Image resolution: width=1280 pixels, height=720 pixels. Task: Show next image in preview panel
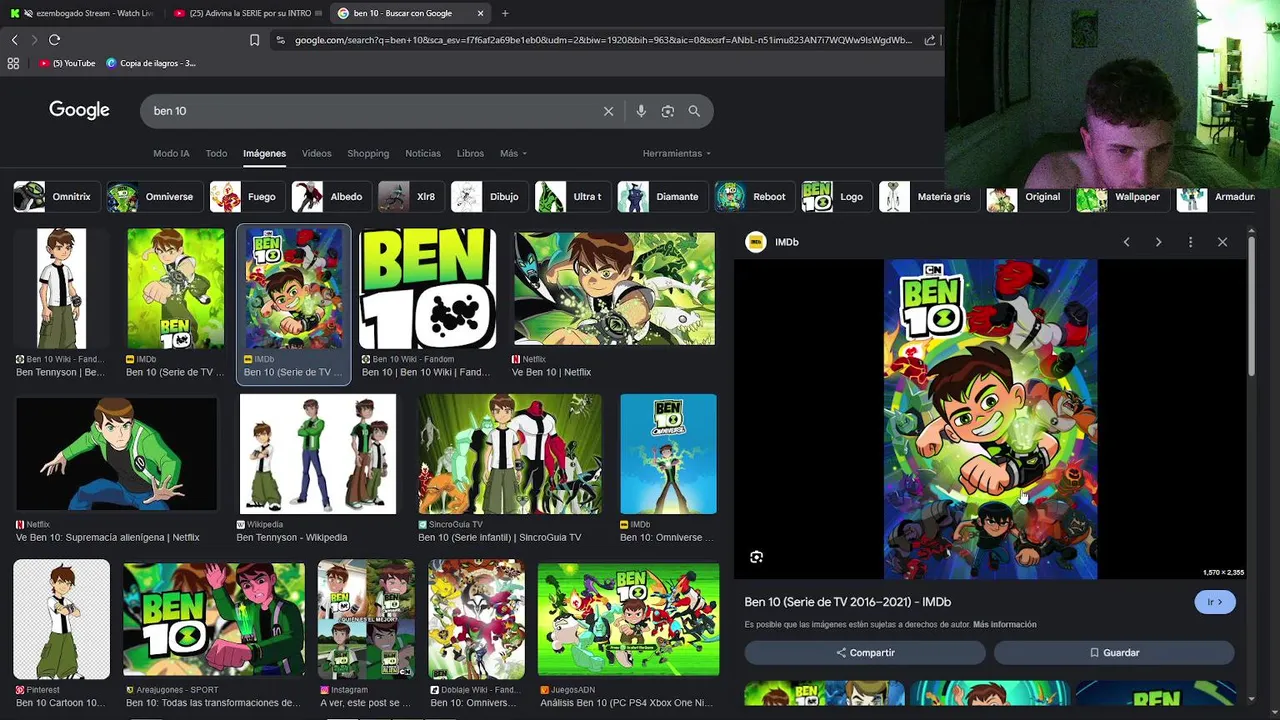pyautogui.click(x=1158, y=242)
